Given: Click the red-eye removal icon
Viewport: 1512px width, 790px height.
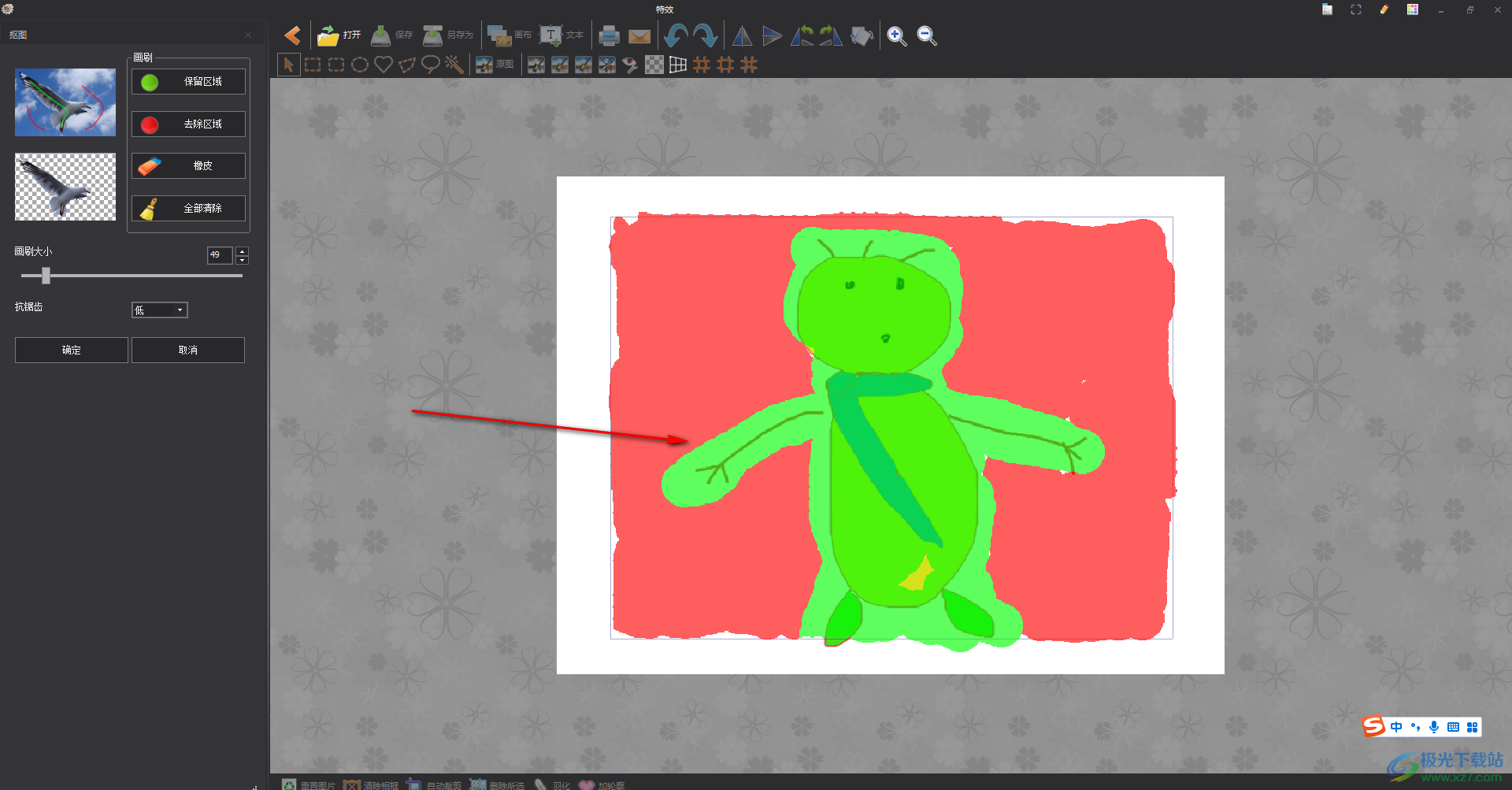Looking at the screenshot, I should [630, 65].
